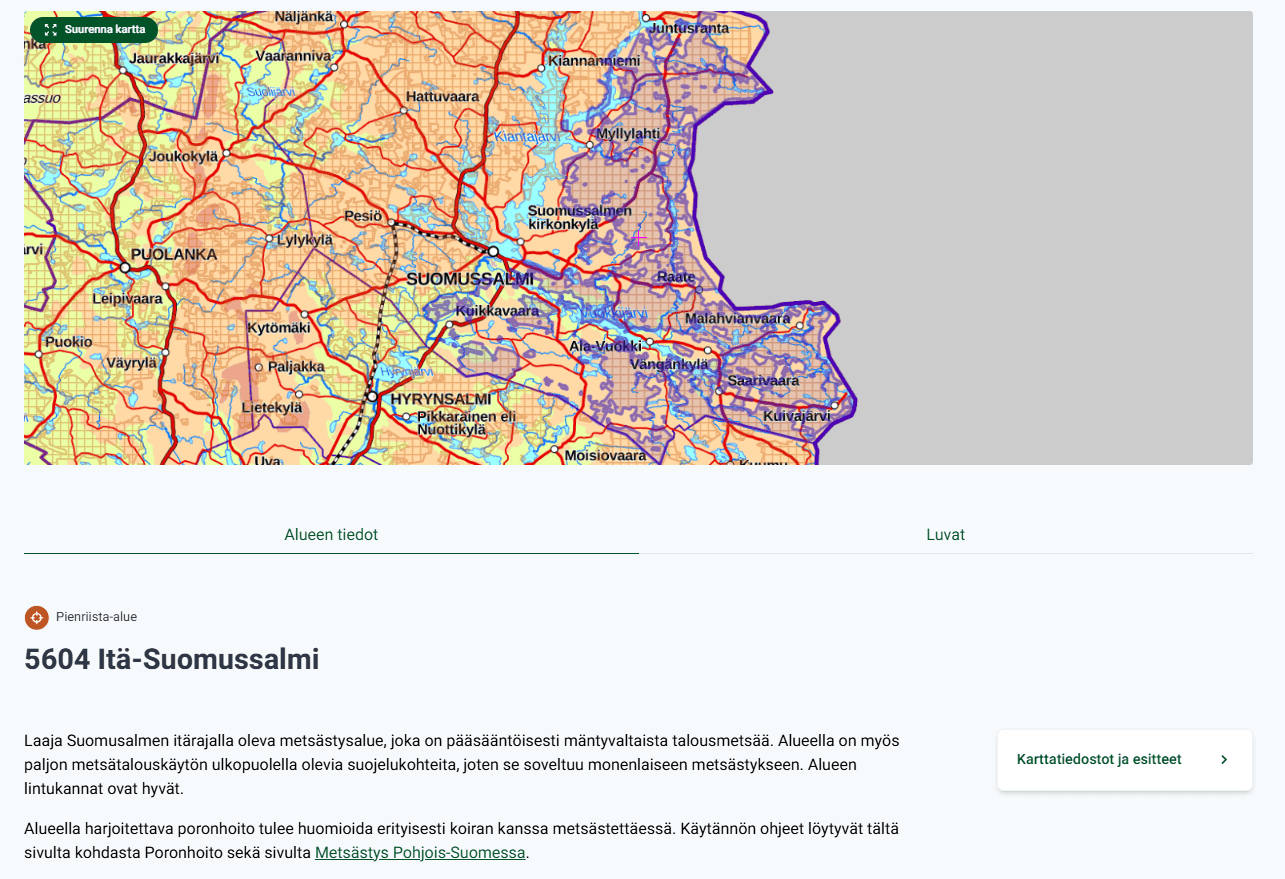Click the Joukokylä place name on the map
The image size is (1285, 879).
coord(184,156)
